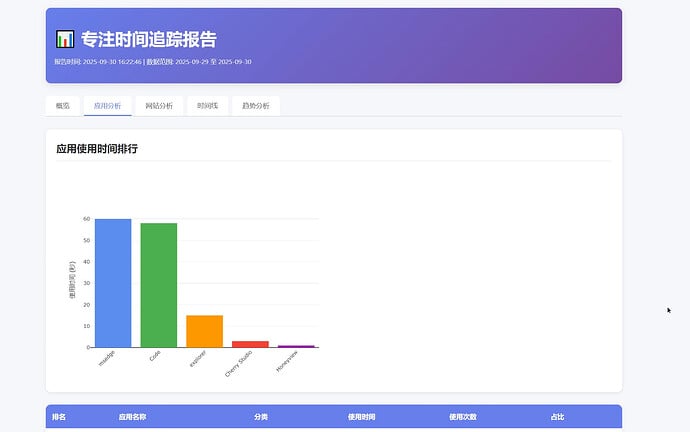690x432 pixels.
Task: Click the 使用次数 column header
Action: [463, 416]
